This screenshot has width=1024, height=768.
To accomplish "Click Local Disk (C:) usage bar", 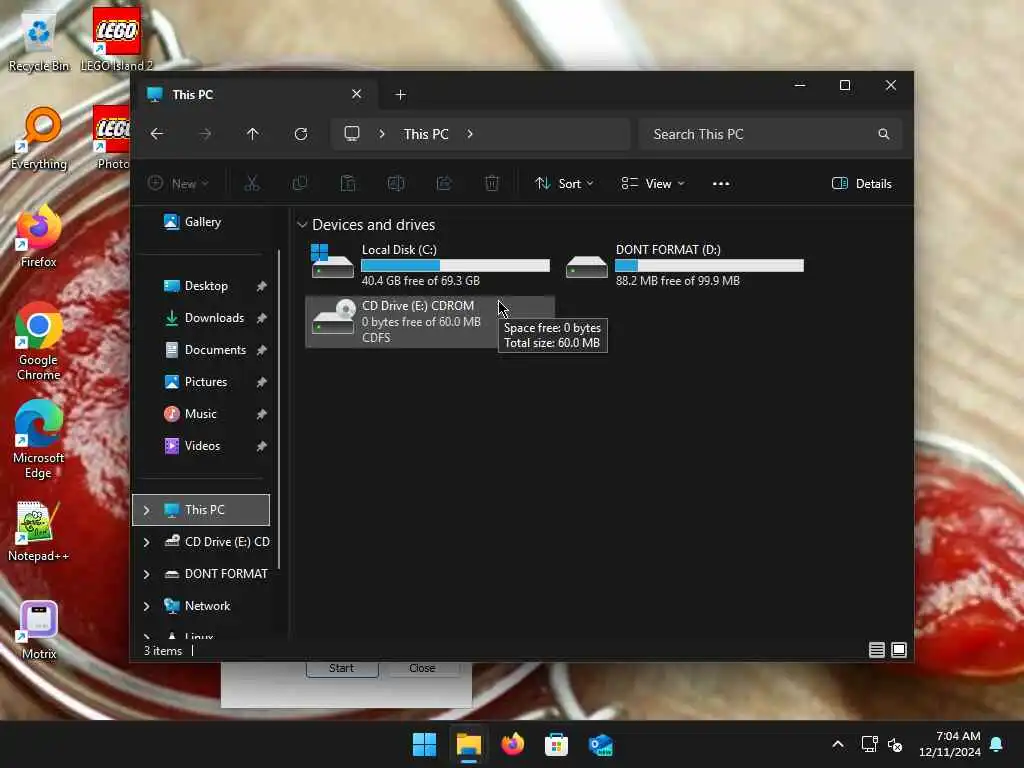I will click(x=455, y=266).
